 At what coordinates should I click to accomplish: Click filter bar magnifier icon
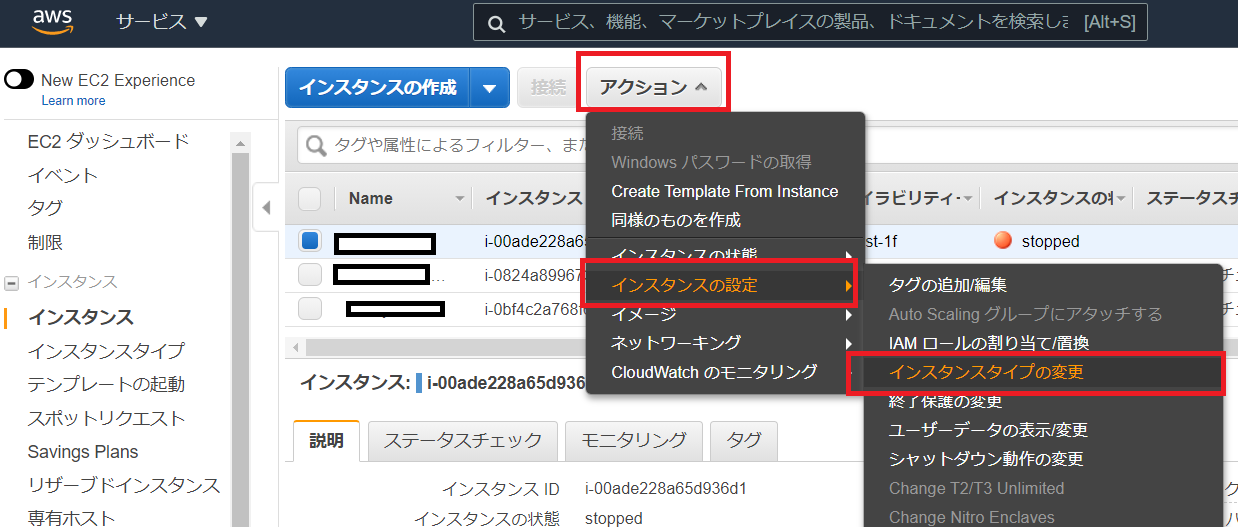pos(316,146)
